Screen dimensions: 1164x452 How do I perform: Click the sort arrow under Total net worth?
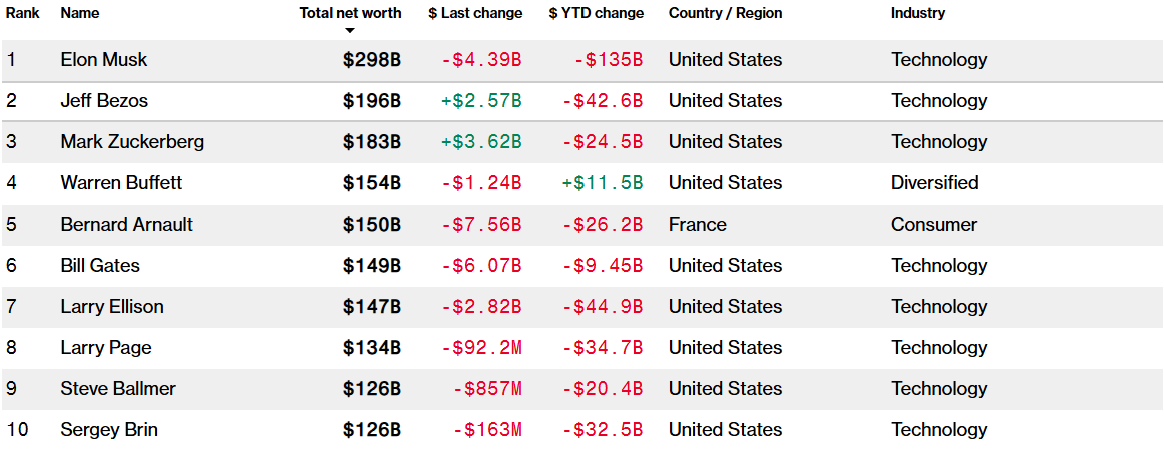350,30
